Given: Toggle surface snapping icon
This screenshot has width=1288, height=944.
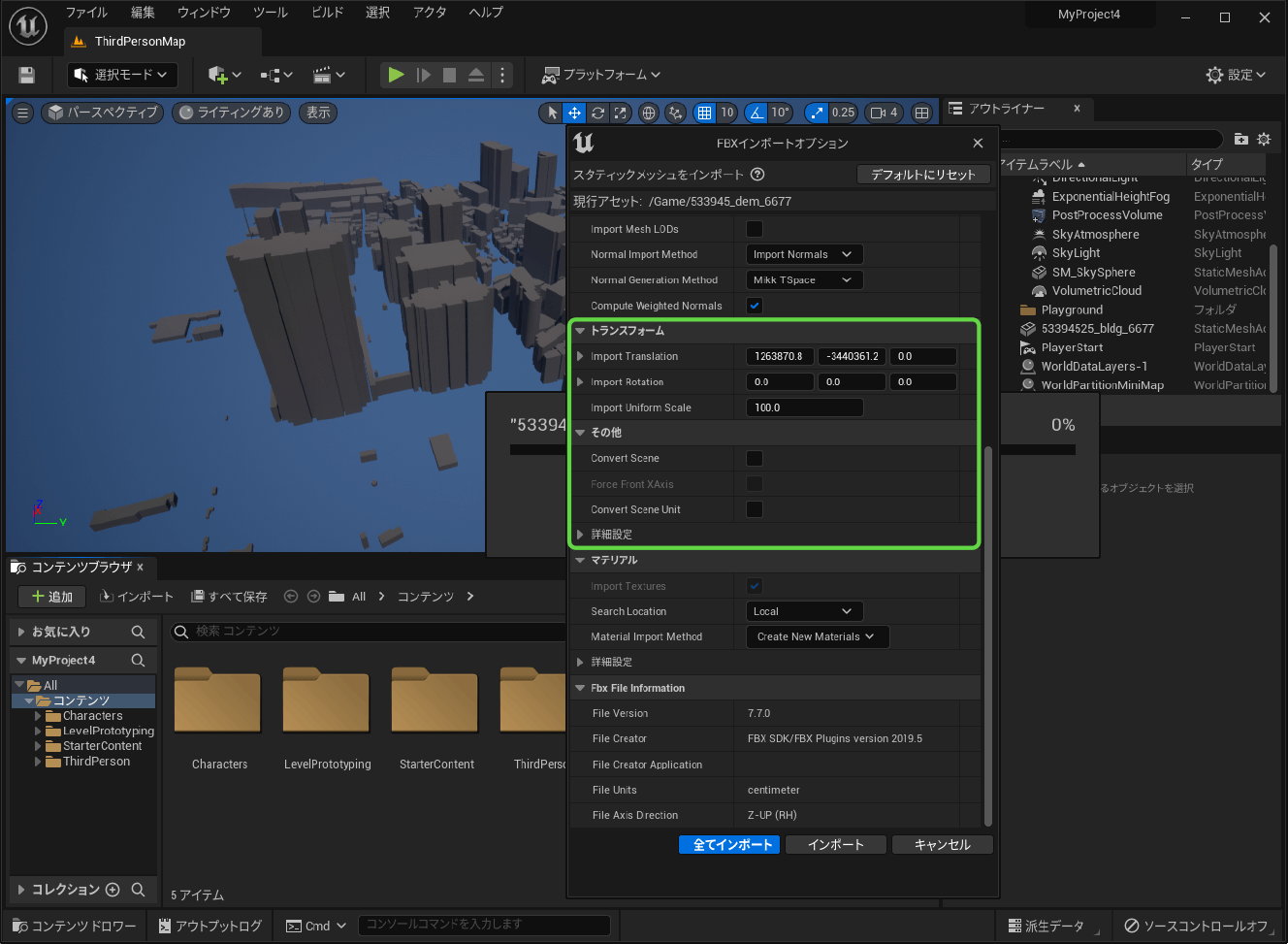Looking at the screenshot, I should (676, 113).
